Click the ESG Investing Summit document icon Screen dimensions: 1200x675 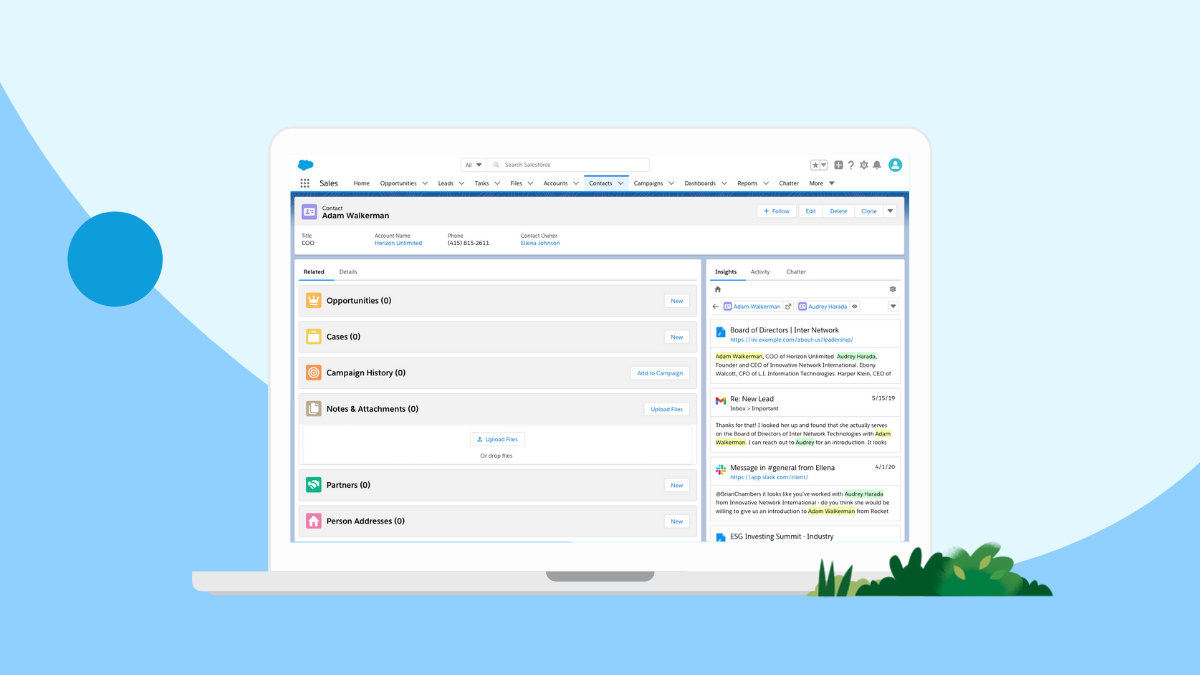[720, 538]
